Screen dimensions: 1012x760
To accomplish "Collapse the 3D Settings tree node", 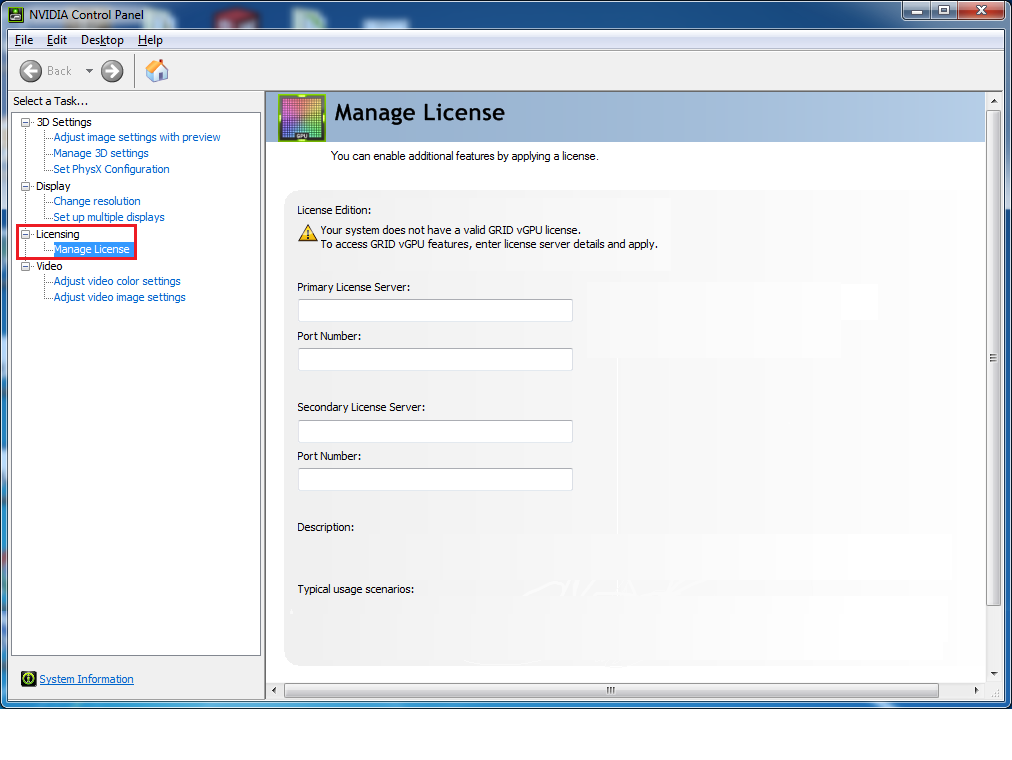I will coord(26,122).
